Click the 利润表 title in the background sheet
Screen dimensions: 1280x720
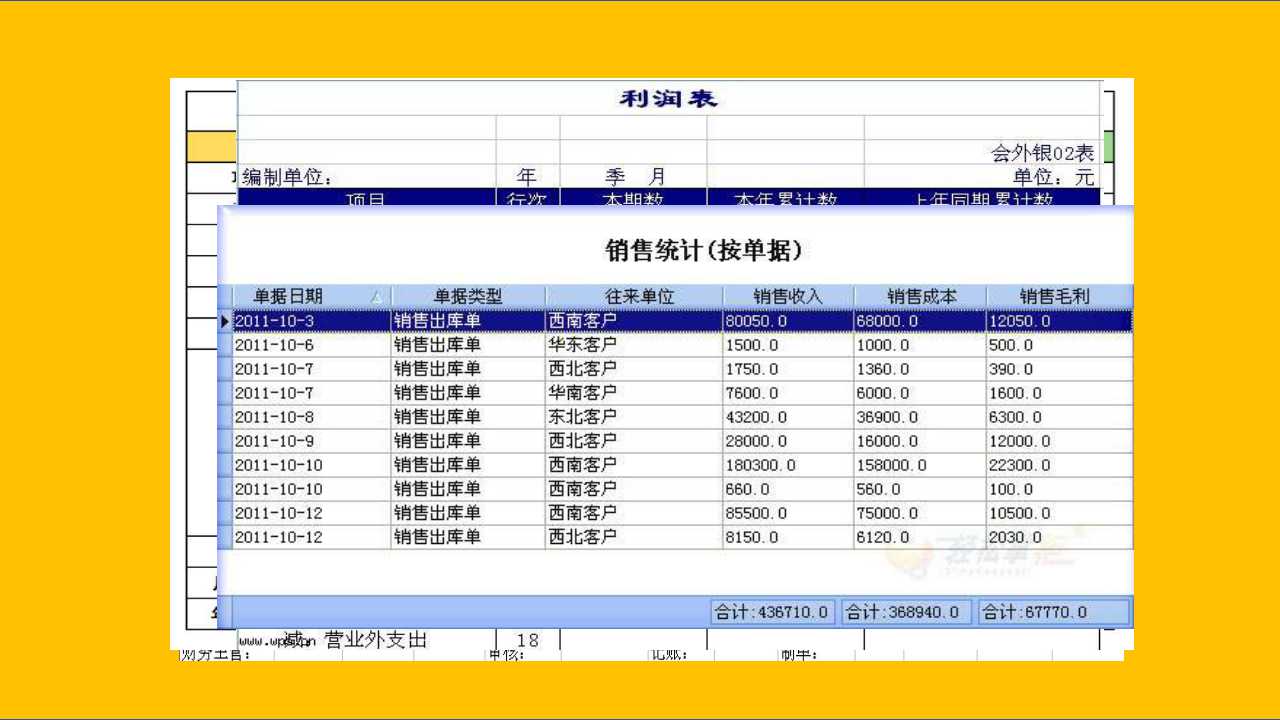pyautogui.click(x=668, y=99)
